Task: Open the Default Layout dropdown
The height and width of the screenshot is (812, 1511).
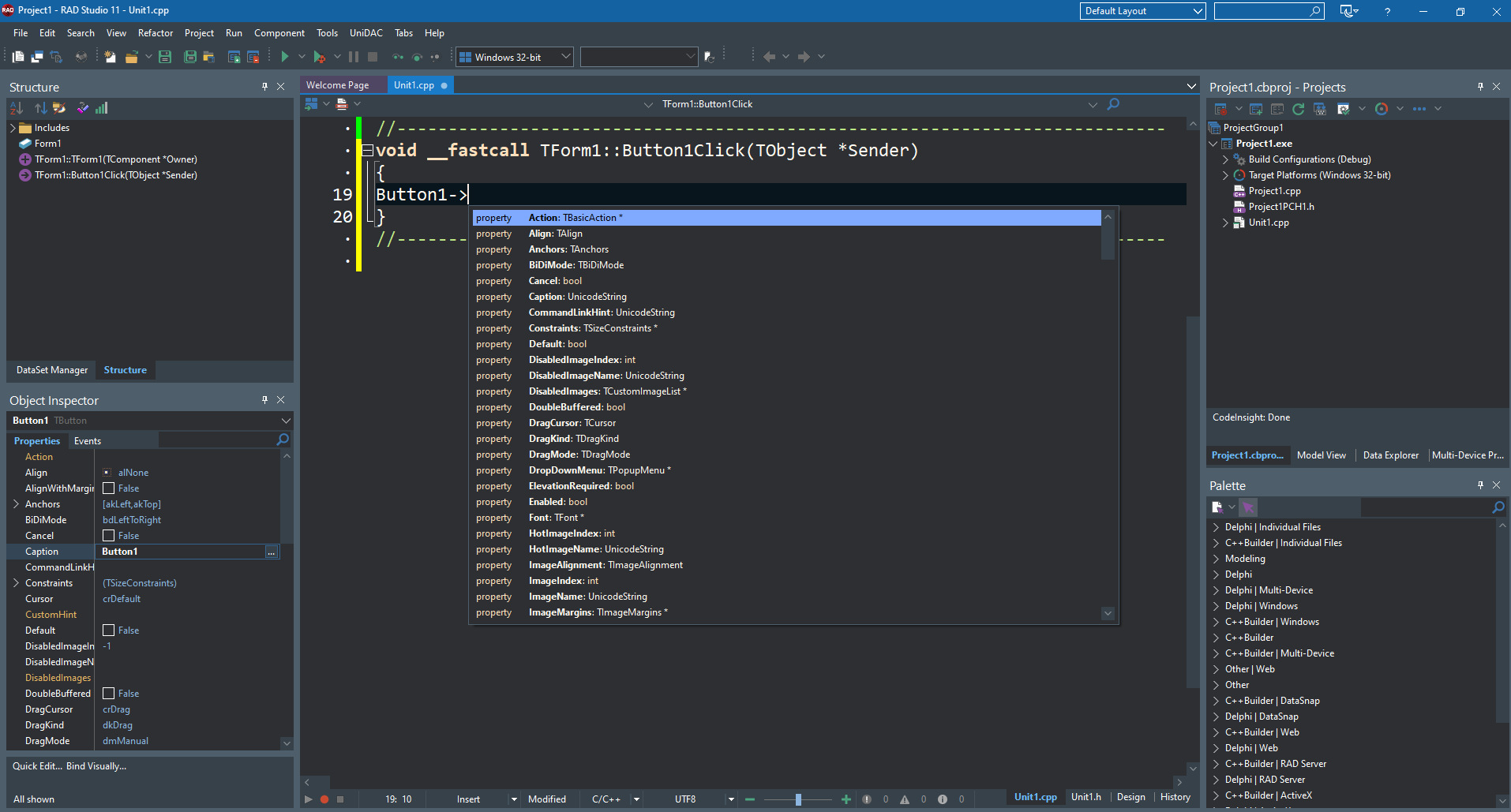Action: tap(1198, 11)
